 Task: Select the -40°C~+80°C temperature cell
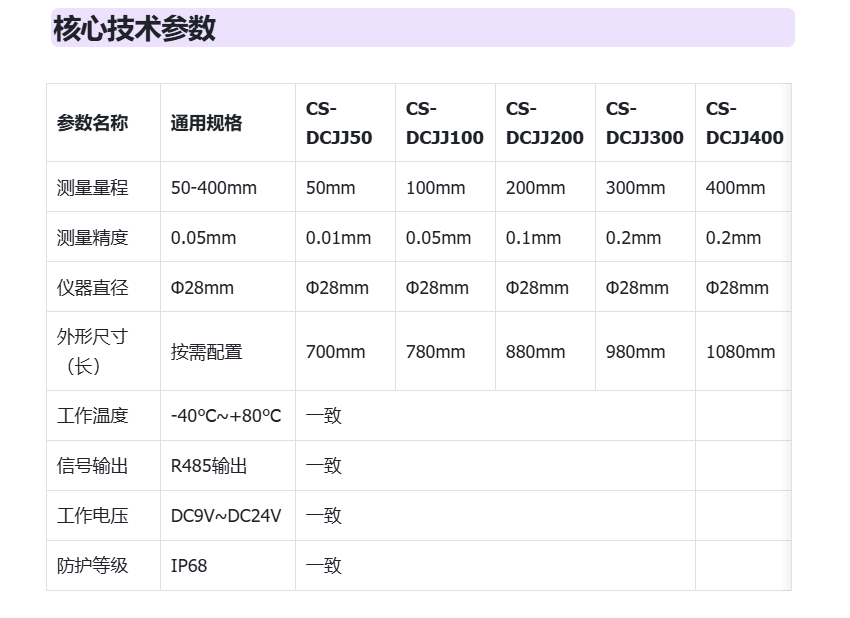[x=226, y=415]
